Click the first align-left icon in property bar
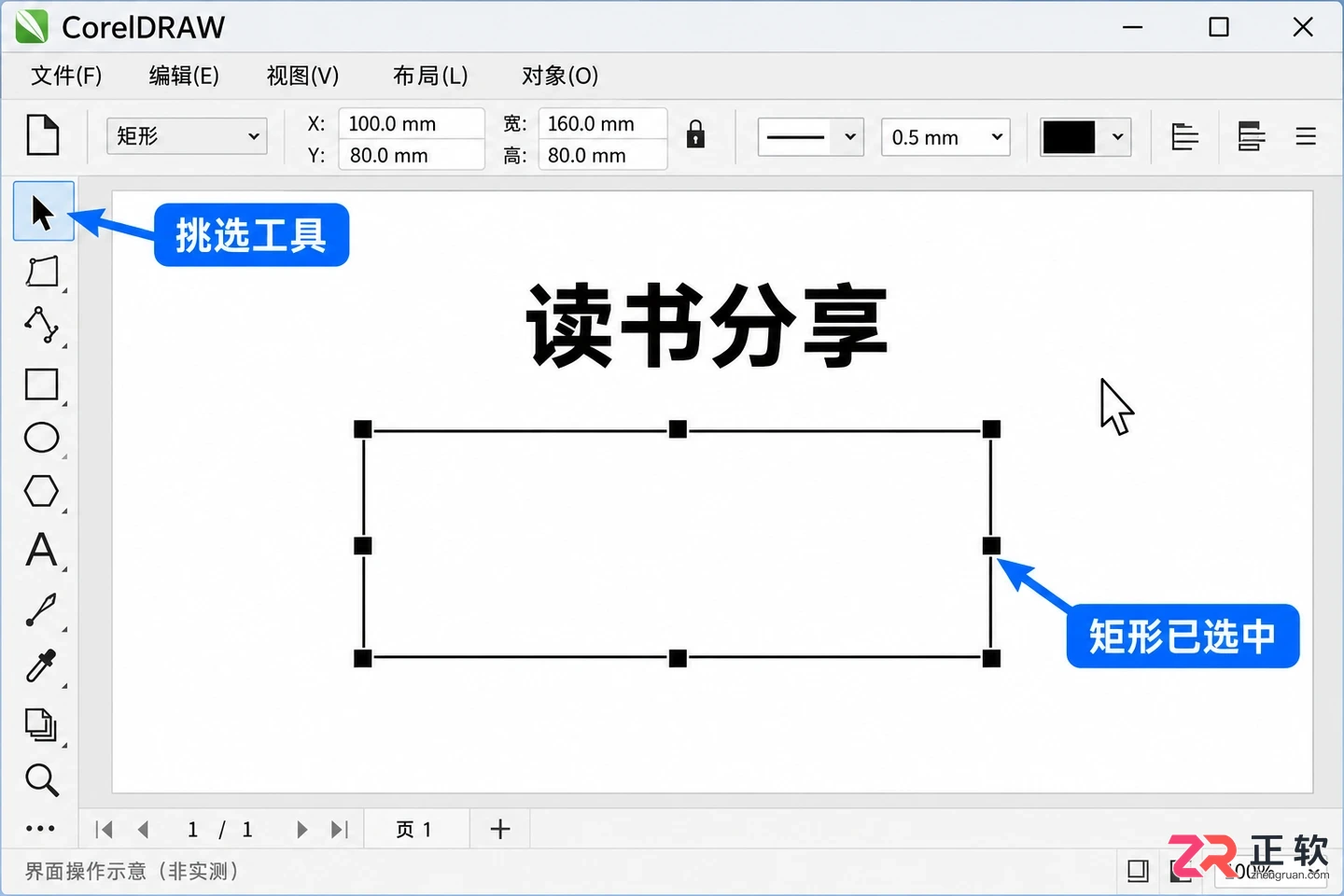 [1184, 136]
